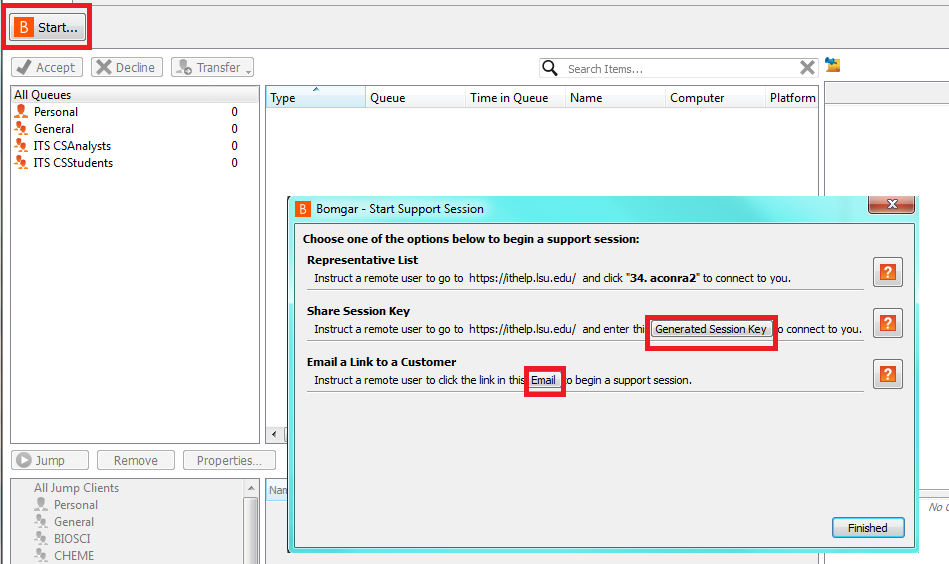
Task: Select the CHEME jump group
Action: pos(74,556)
